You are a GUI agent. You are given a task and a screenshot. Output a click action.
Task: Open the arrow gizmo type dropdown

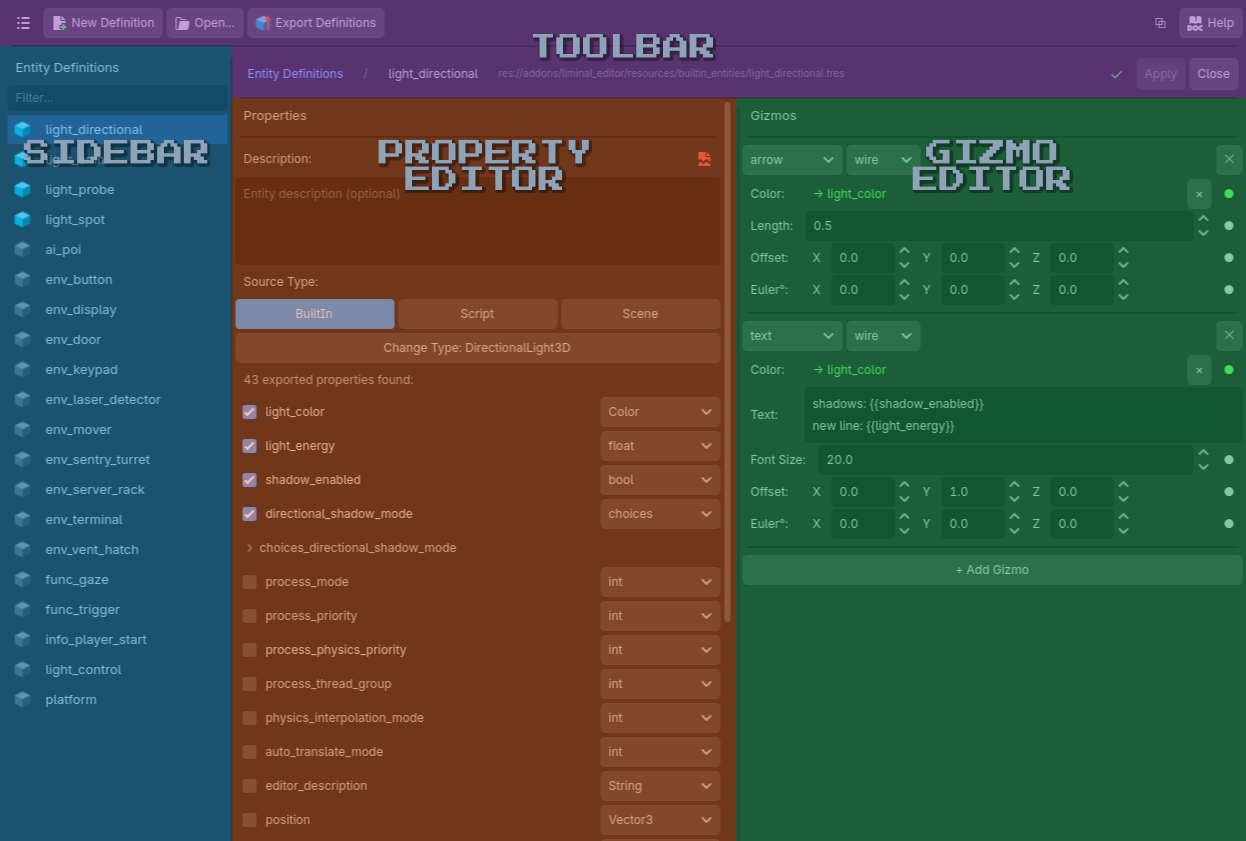click(792, 160)
